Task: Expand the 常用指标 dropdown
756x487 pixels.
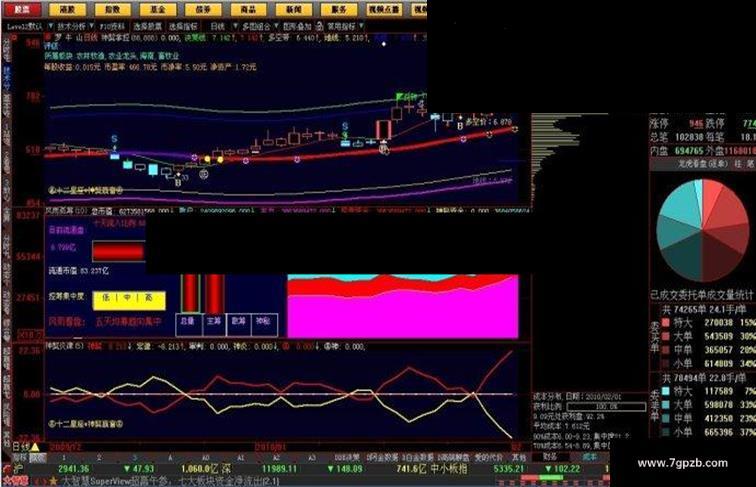Action: pos(361,26)
